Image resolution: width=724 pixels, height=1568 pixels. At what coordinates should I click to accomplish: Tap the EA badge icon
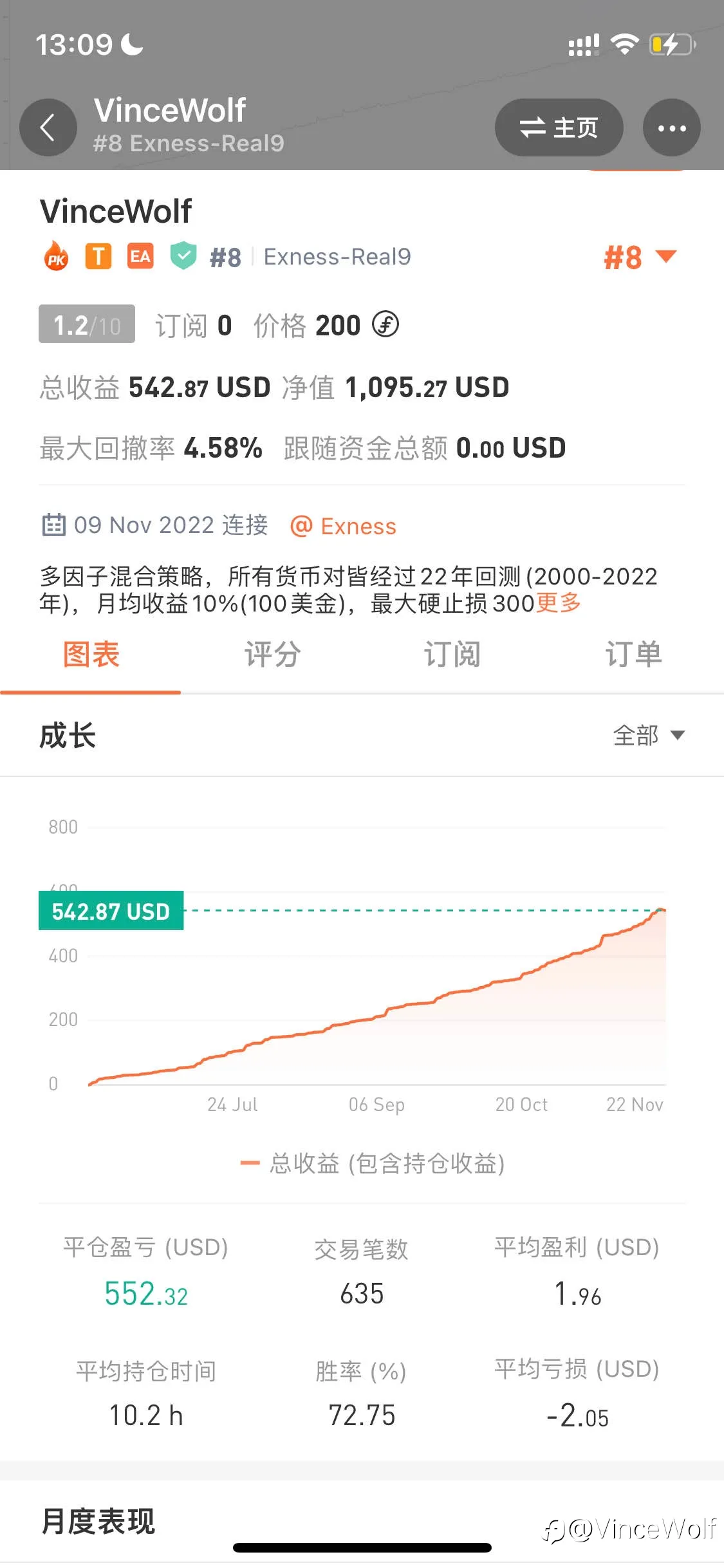coord(140,256)
